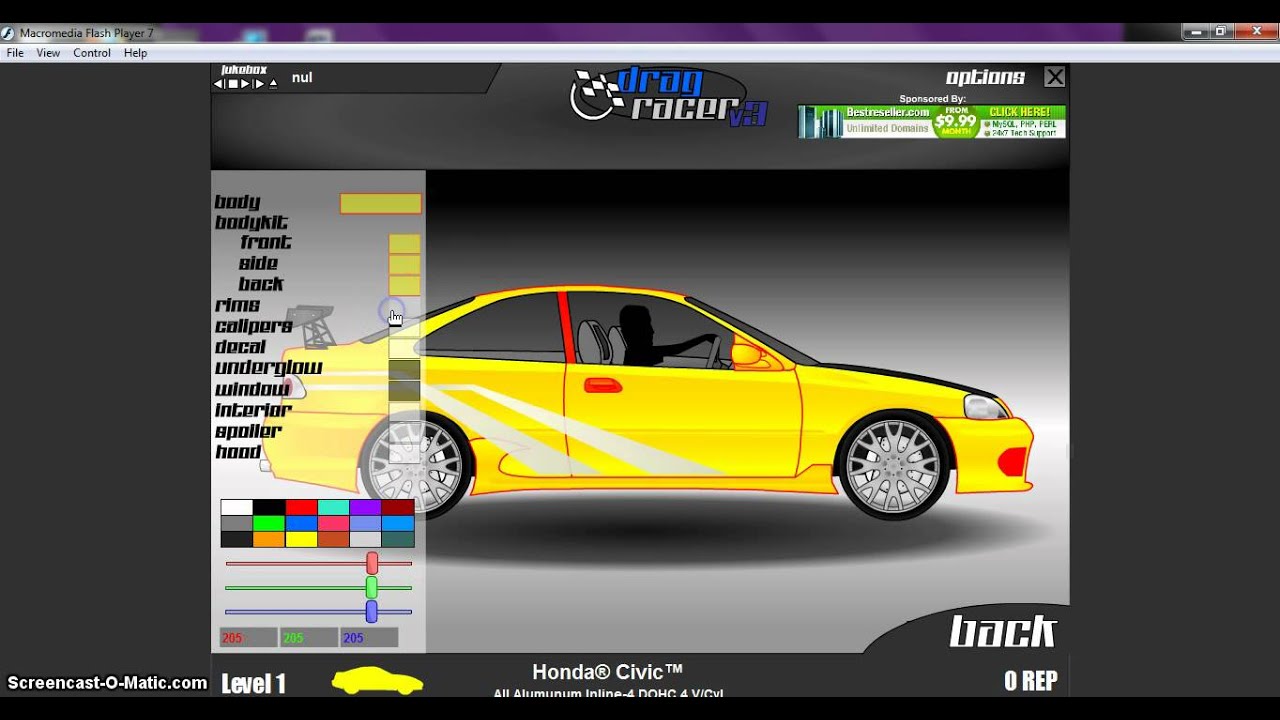Select the bodykit back color swatch
This screenshot has width=1280, height=720.
404,286
